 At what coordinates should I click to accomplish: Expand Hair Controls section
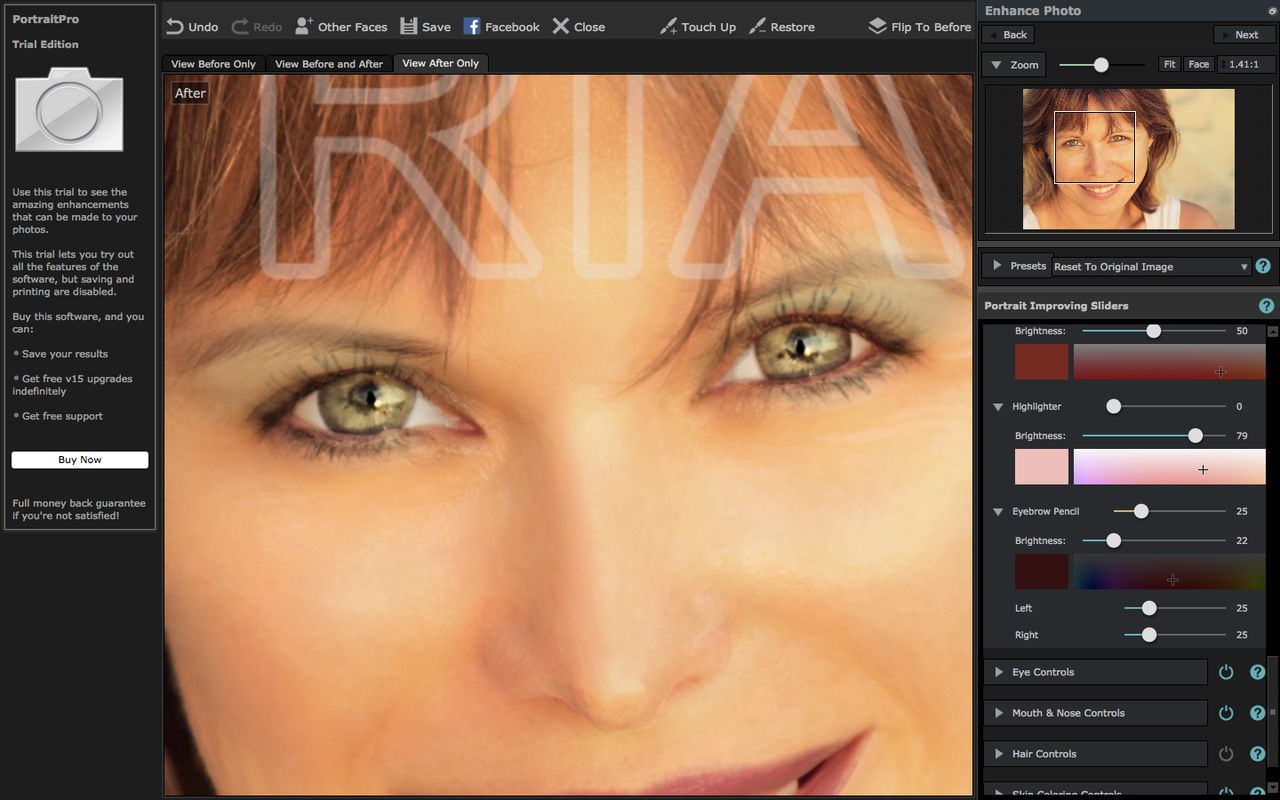coord(998,754)
